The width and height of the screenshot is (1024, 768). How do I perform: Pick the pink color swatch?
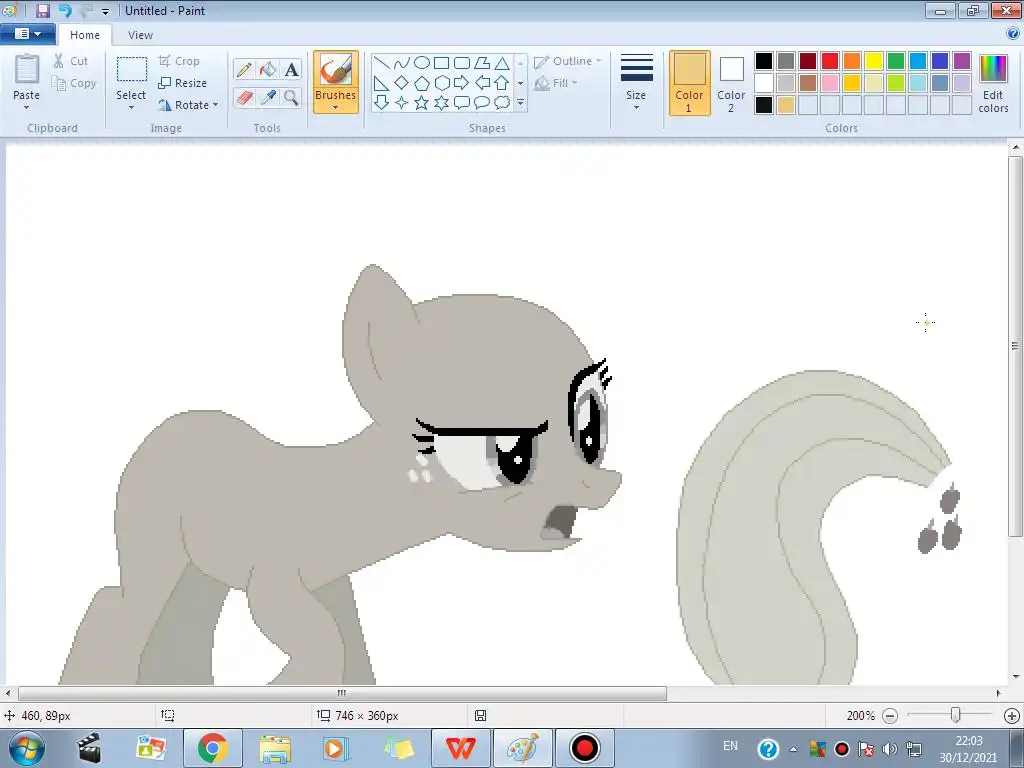click(x=830, y=83)
